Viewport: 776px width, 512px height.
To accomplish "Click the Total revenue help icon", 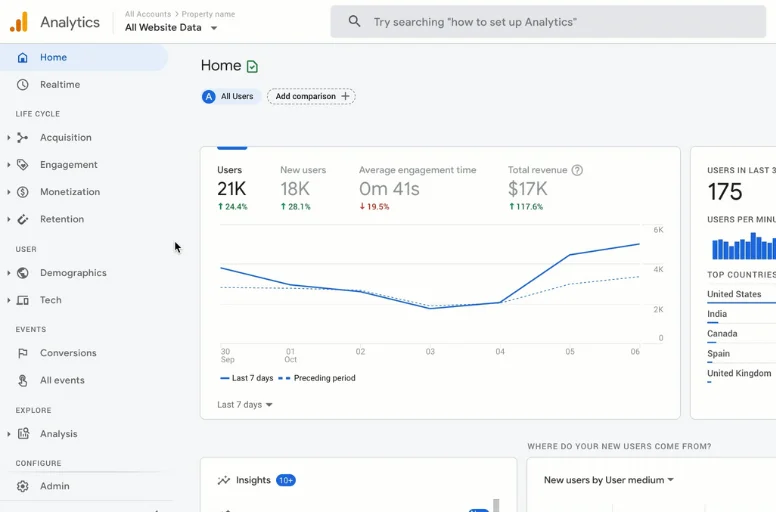I will (x=577, y=170).
